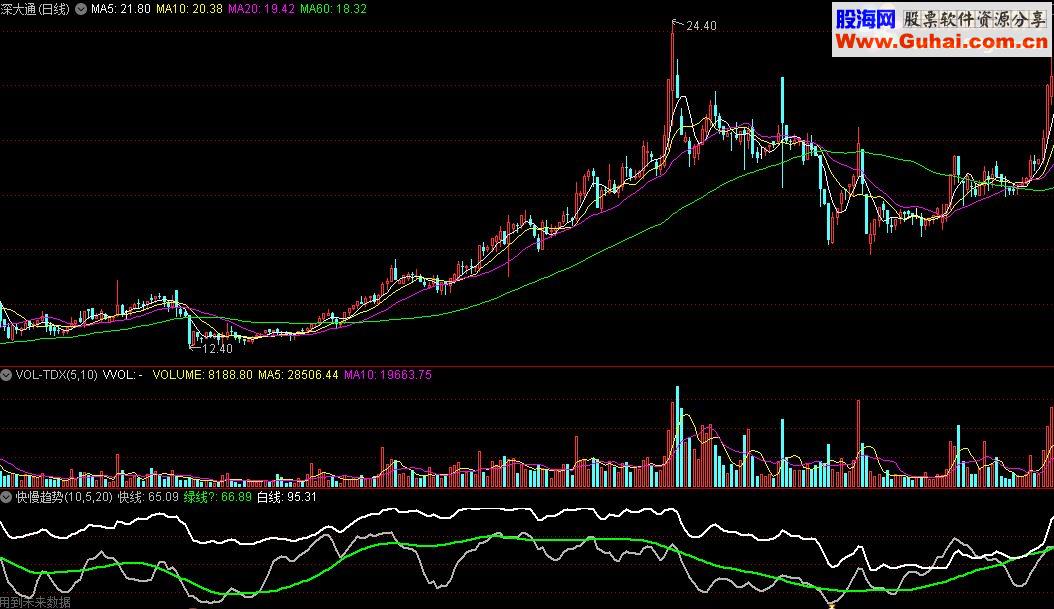Click the 快慢趋势(10,5,20) indicator name

pyautogui.click(x=65, y=497)
